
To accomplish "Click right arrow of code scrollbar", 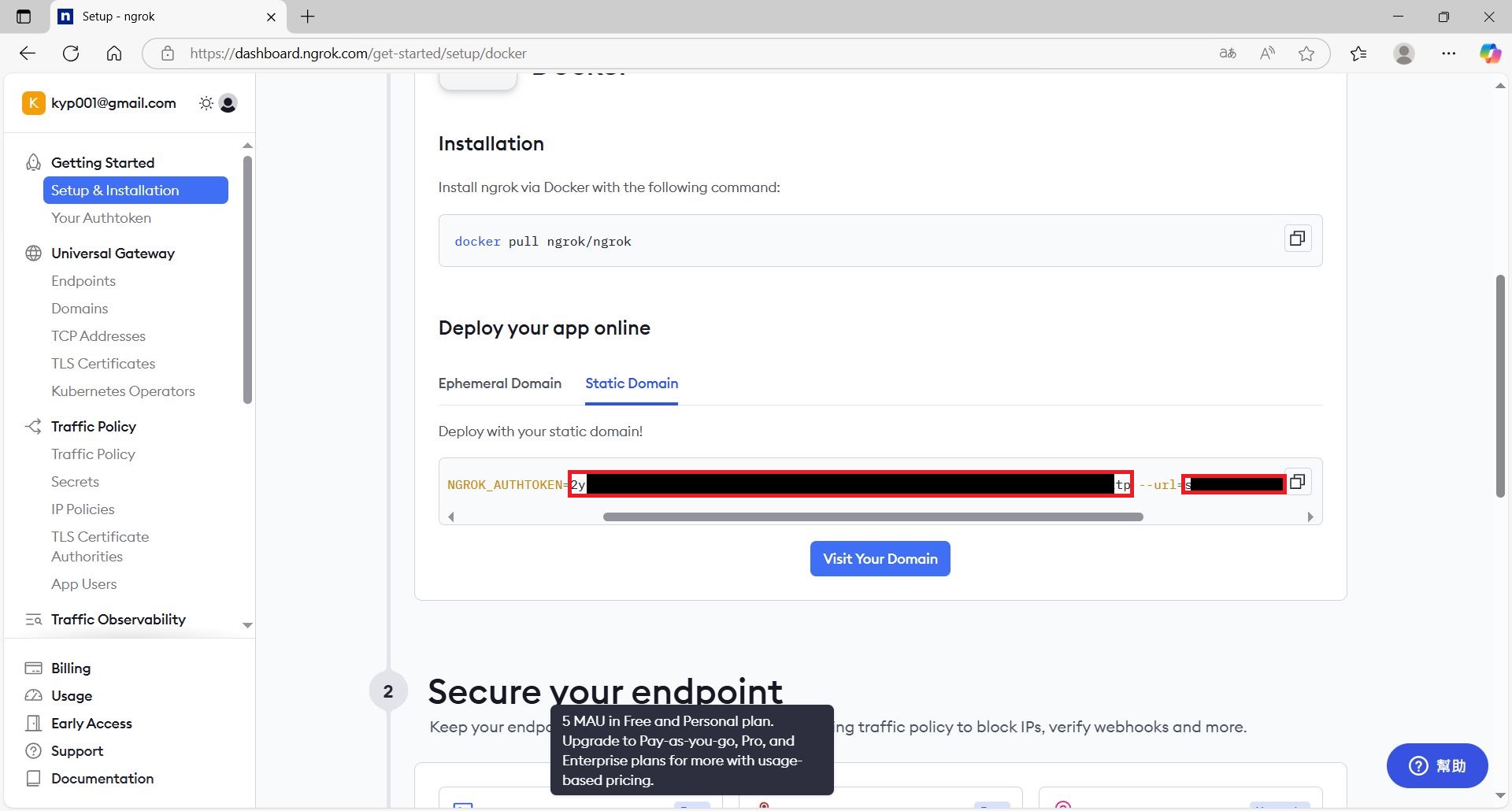I will click(x=1310, y=517).
